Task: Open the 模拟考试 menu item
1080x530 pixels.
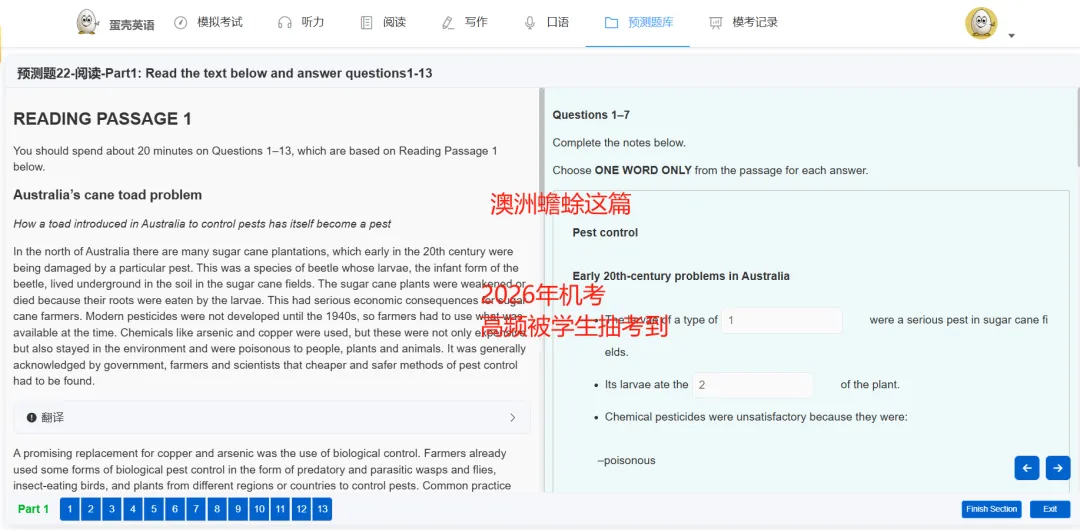Action: (208, 22)
